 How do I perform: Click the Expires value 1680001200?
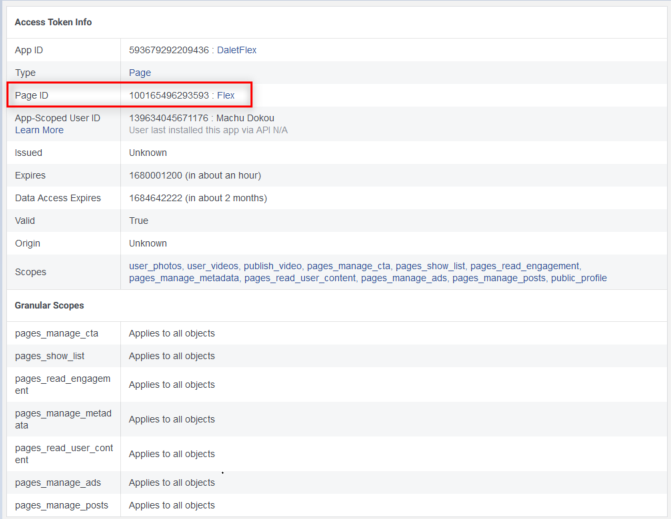(156, 175)
